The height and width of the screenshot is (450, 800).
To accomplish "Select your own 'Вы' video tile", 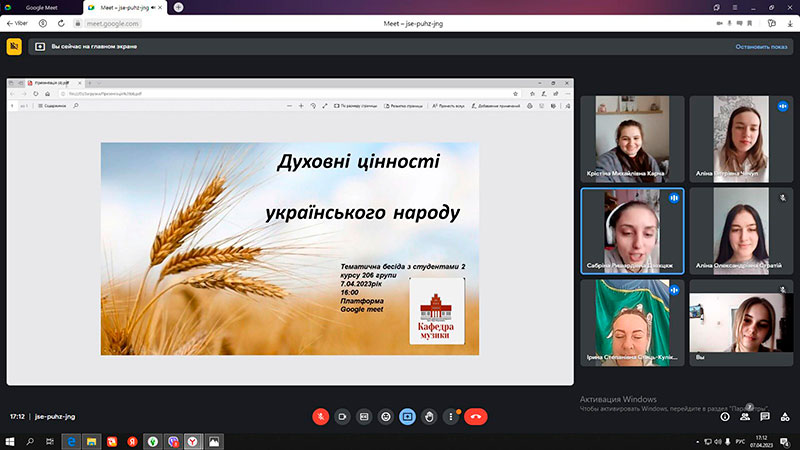I will pos(741,322).
